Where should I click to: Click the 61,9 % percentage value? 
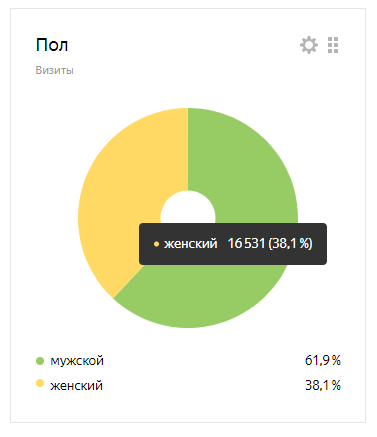pos(323,360)
